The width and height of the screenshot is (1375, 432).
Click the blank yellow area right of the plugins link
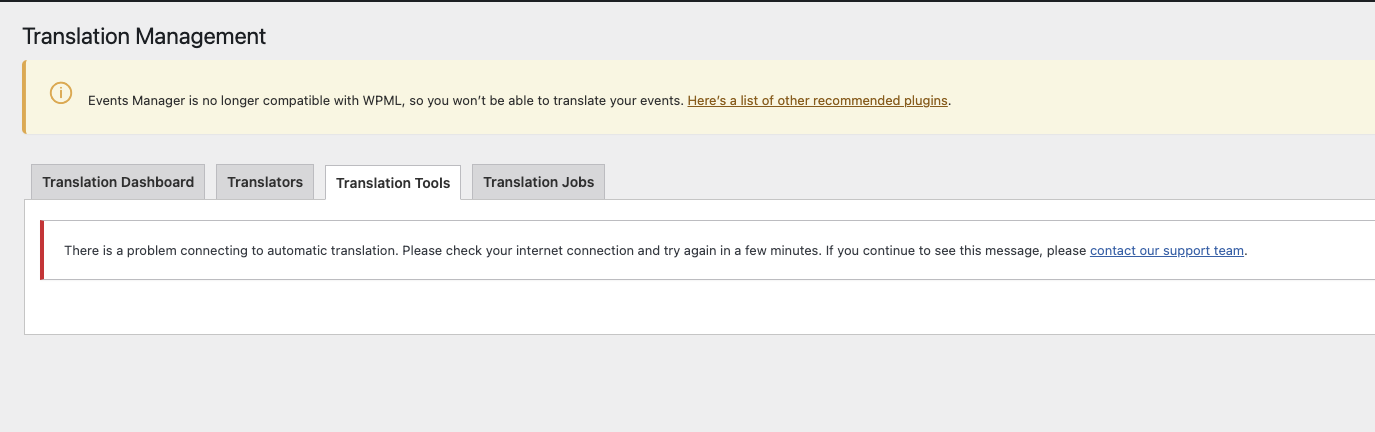point(1160,100)
